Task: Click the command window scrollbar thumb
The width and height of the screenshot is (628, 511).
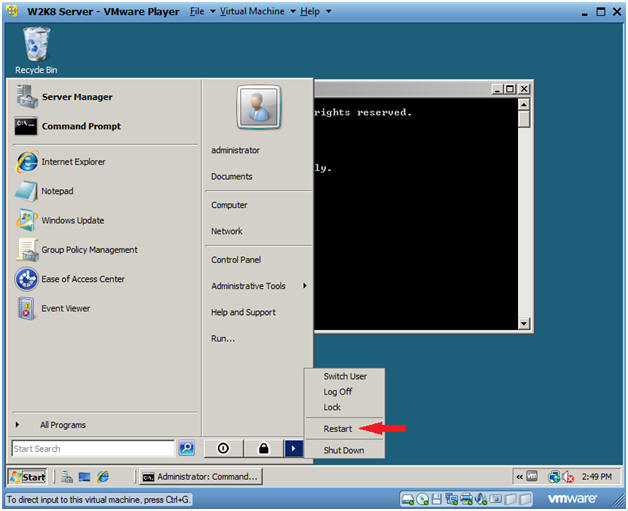Action: (x=524, y=119)
